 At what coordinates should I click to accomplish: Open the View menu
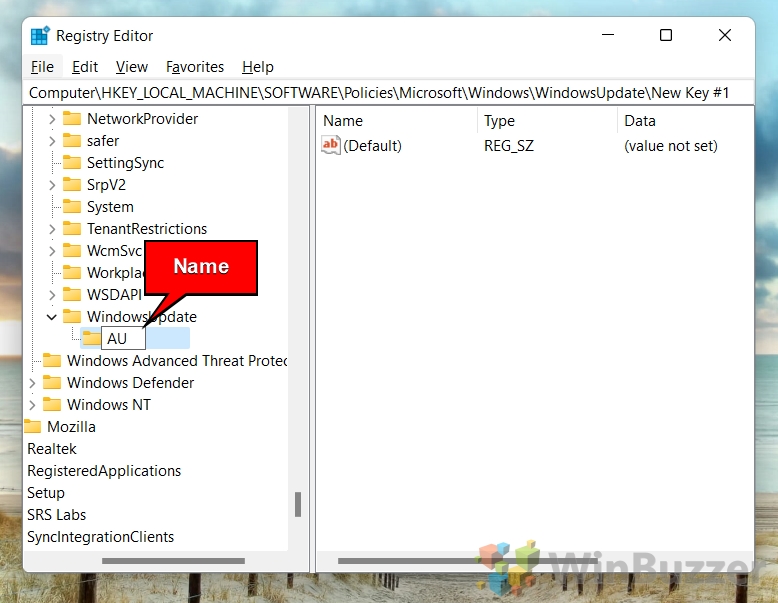coord(131,67)
